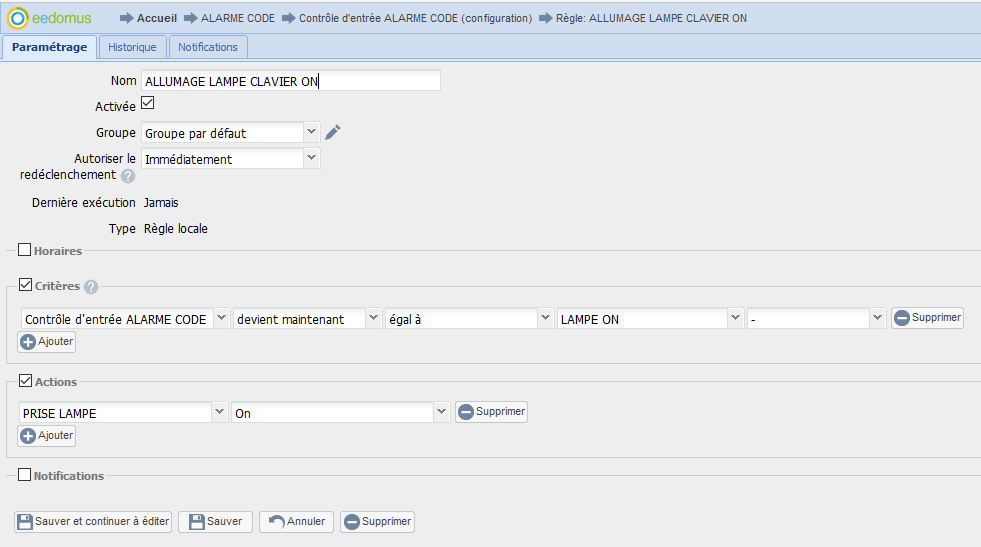Click into the Nom text field
Screen dimensions: 981x547
pyautogui.click(x=290, y=81)
